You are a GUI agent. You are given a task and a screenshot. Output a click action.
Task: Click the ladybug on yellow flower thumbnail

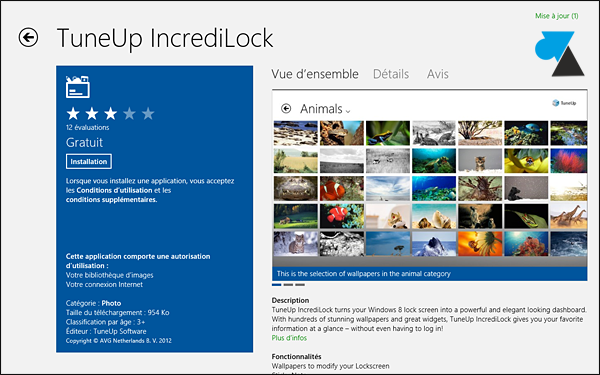click(526, 161)
